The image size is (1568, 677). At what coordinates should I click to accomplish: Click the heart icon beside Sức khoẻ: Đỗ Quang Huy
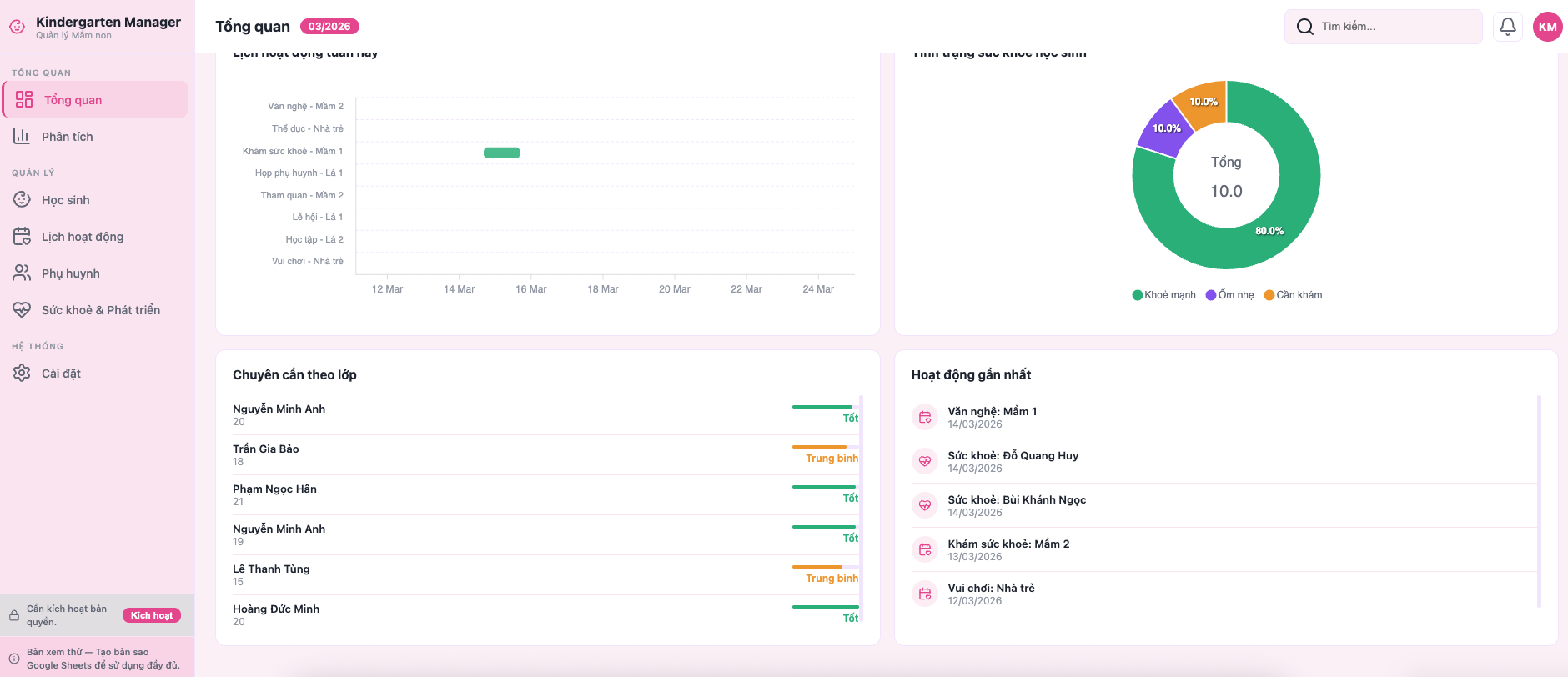point(924,461)
